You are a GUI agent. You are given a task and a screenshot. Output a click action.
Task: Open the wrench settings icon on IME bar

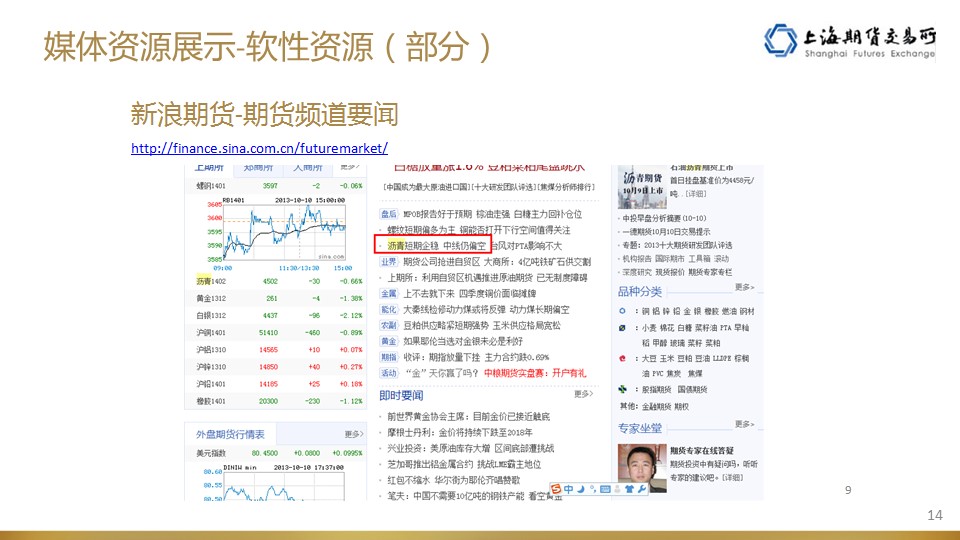[x=642, y=489]
